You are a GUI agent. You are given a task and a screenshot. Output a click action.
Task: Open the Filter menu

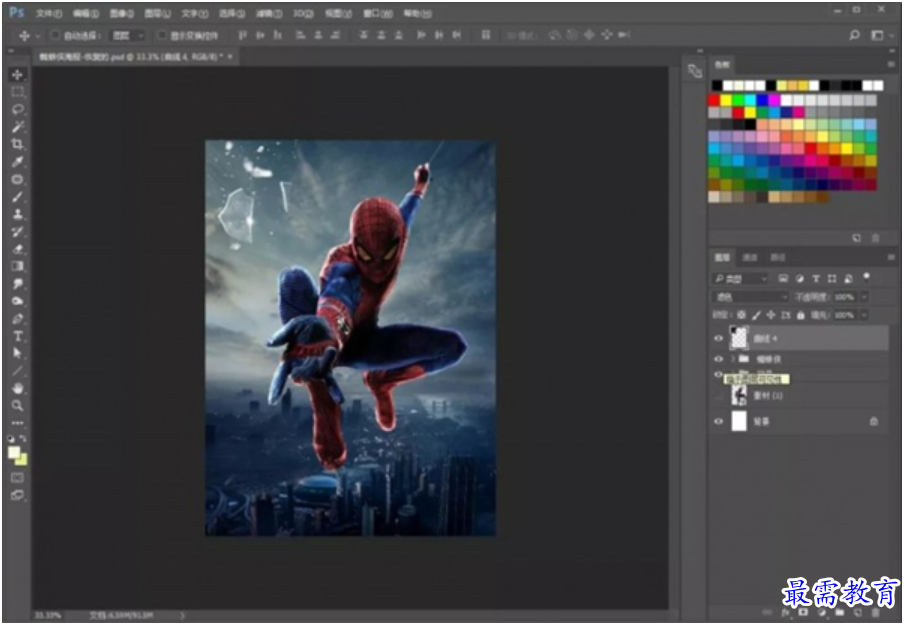tap(269, 13)
